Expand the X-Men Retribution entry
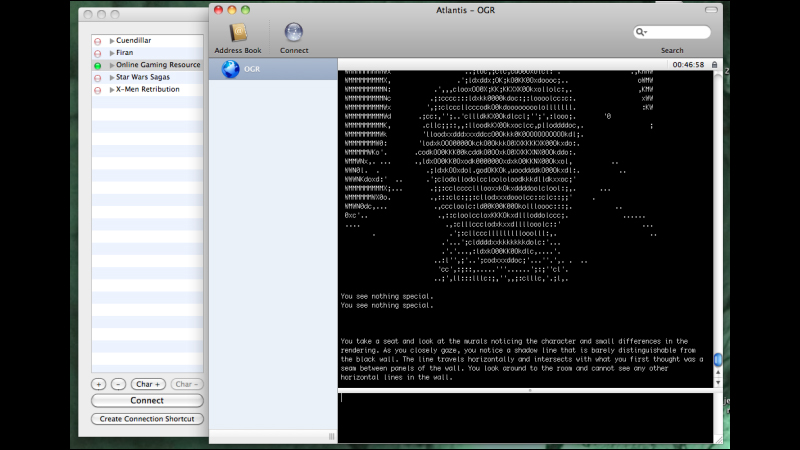The height and width of the screenshot is (450, 800). point(112,89)
